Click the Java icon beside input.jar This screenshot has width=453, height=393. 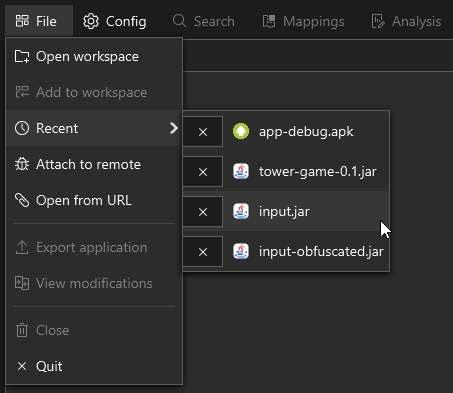[x=241, y=211]
